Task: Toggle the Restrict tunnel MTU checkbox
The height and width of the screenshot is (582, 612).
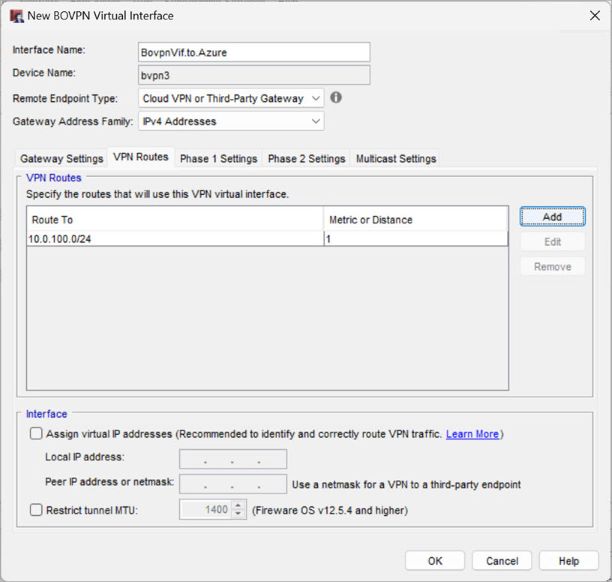Action: [36, 510]
